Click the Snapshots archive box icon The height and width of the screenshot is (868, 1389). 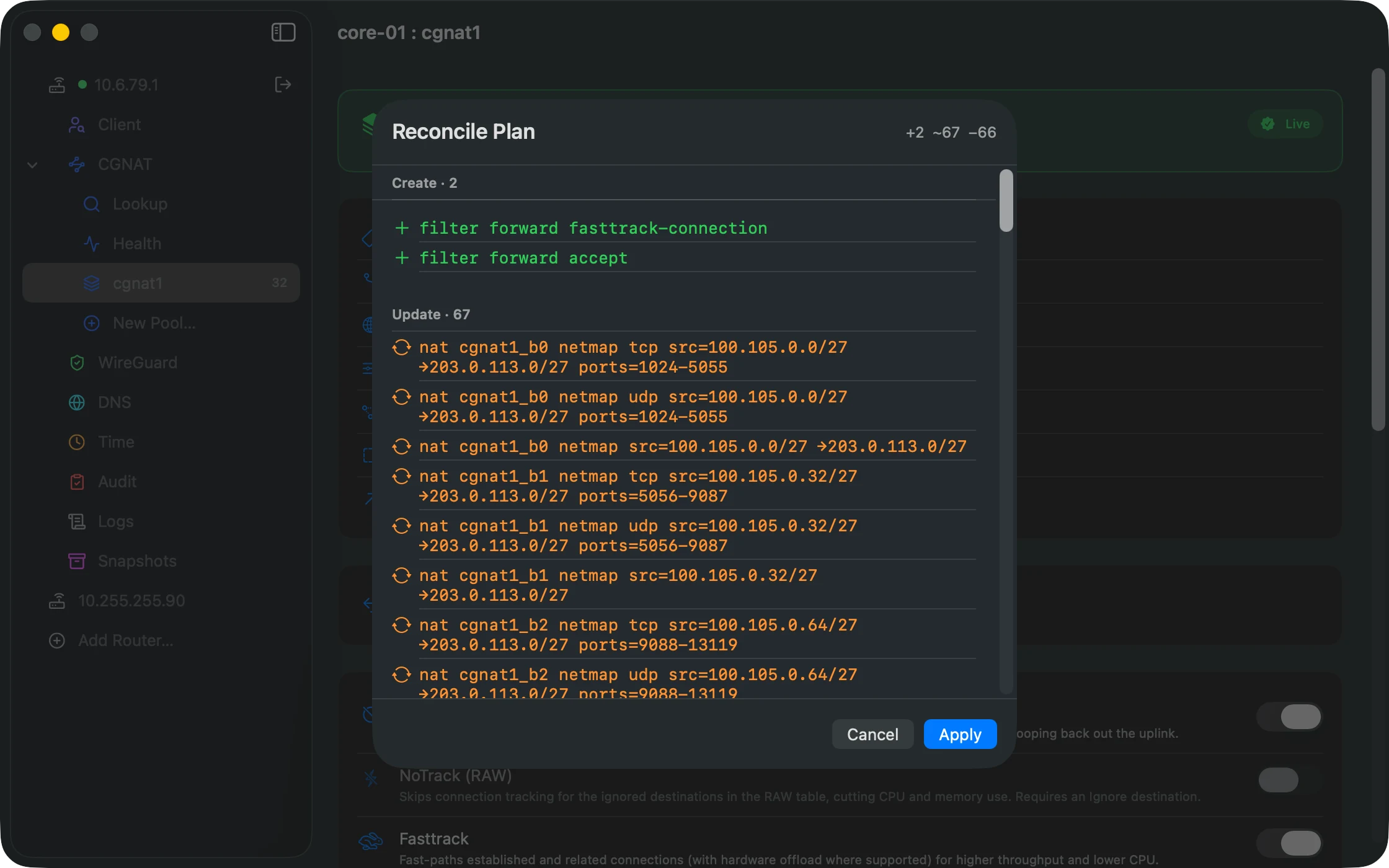[77, 561]
